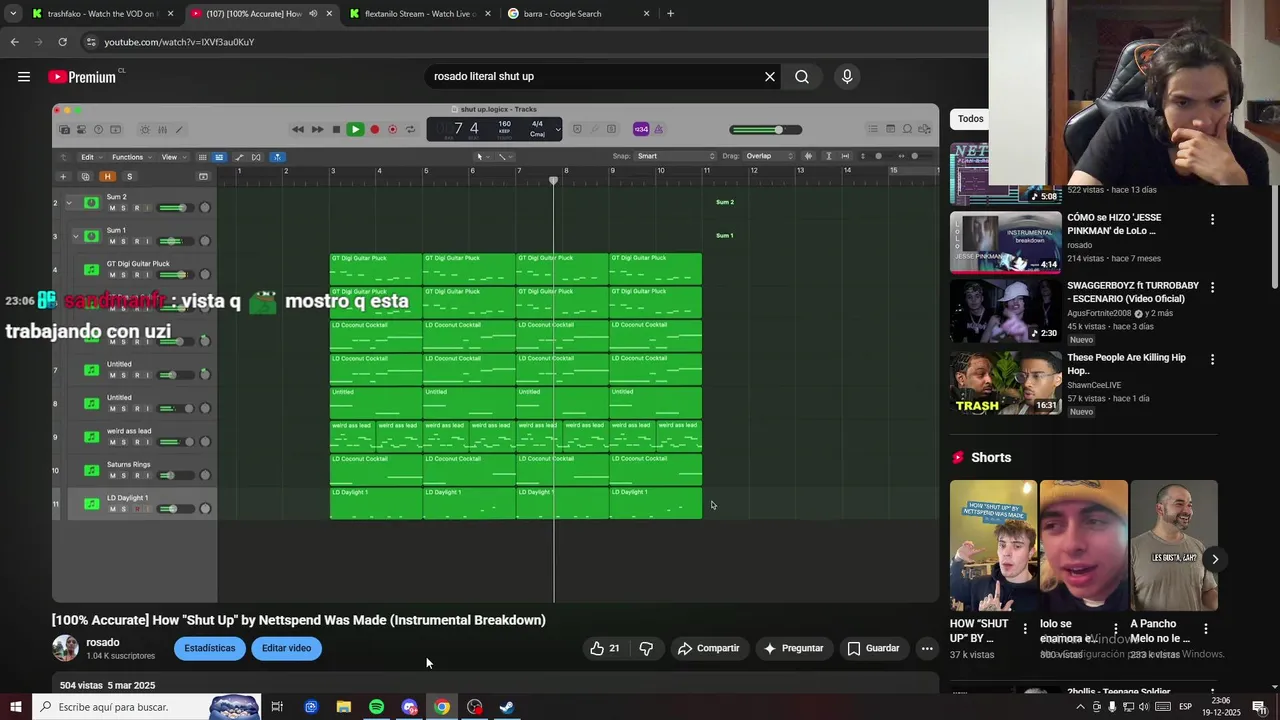Mute the LD Daylight 1 track
This screenshot has height=720, width=1280.
(x=112, y=509)
